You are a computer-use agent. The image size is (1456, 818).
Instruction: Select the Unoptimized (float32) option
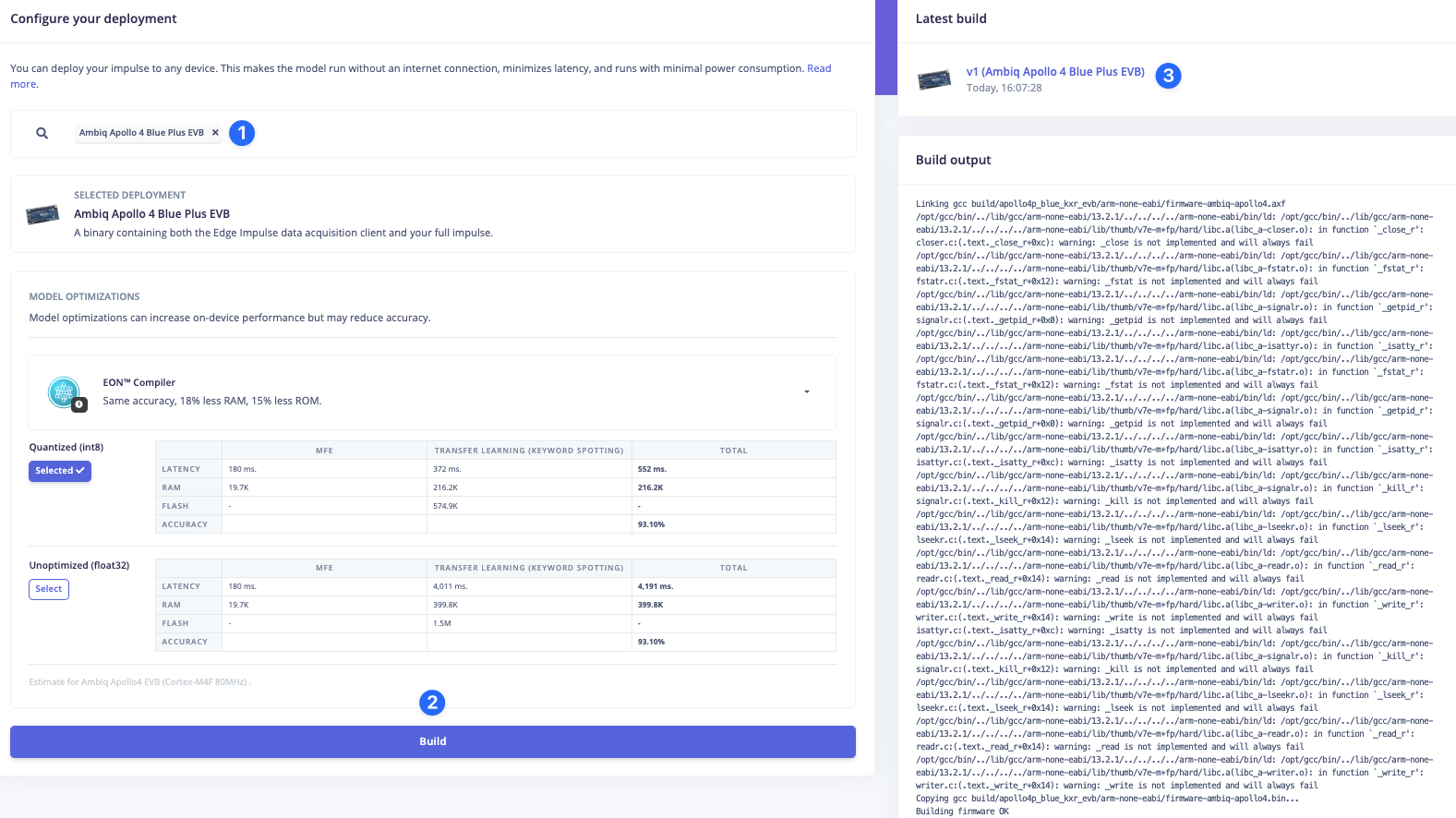(x=49, y=589)
